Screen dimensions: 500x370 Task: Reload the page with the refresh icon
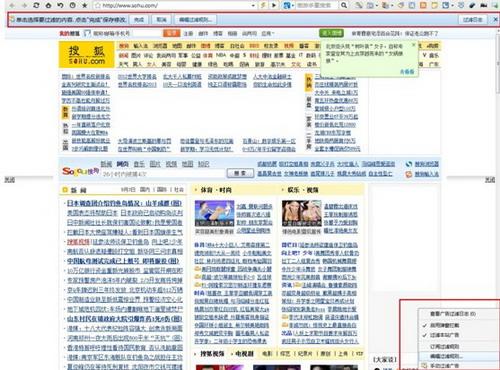(36, 5)
